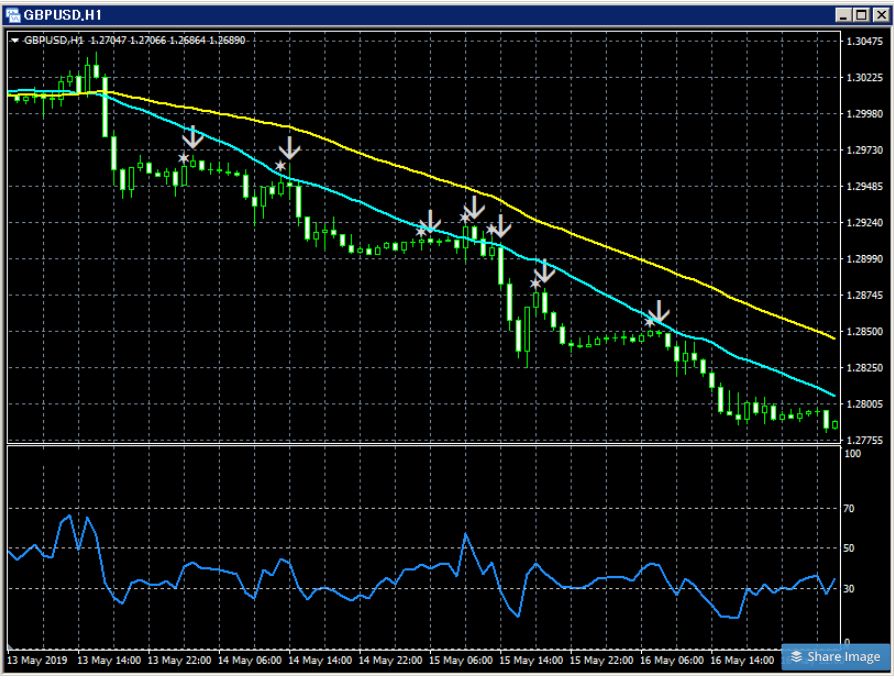Click the star marker beside the first arrow
The height and width of the screenshot is (680, 894).
tap(184, 158)
